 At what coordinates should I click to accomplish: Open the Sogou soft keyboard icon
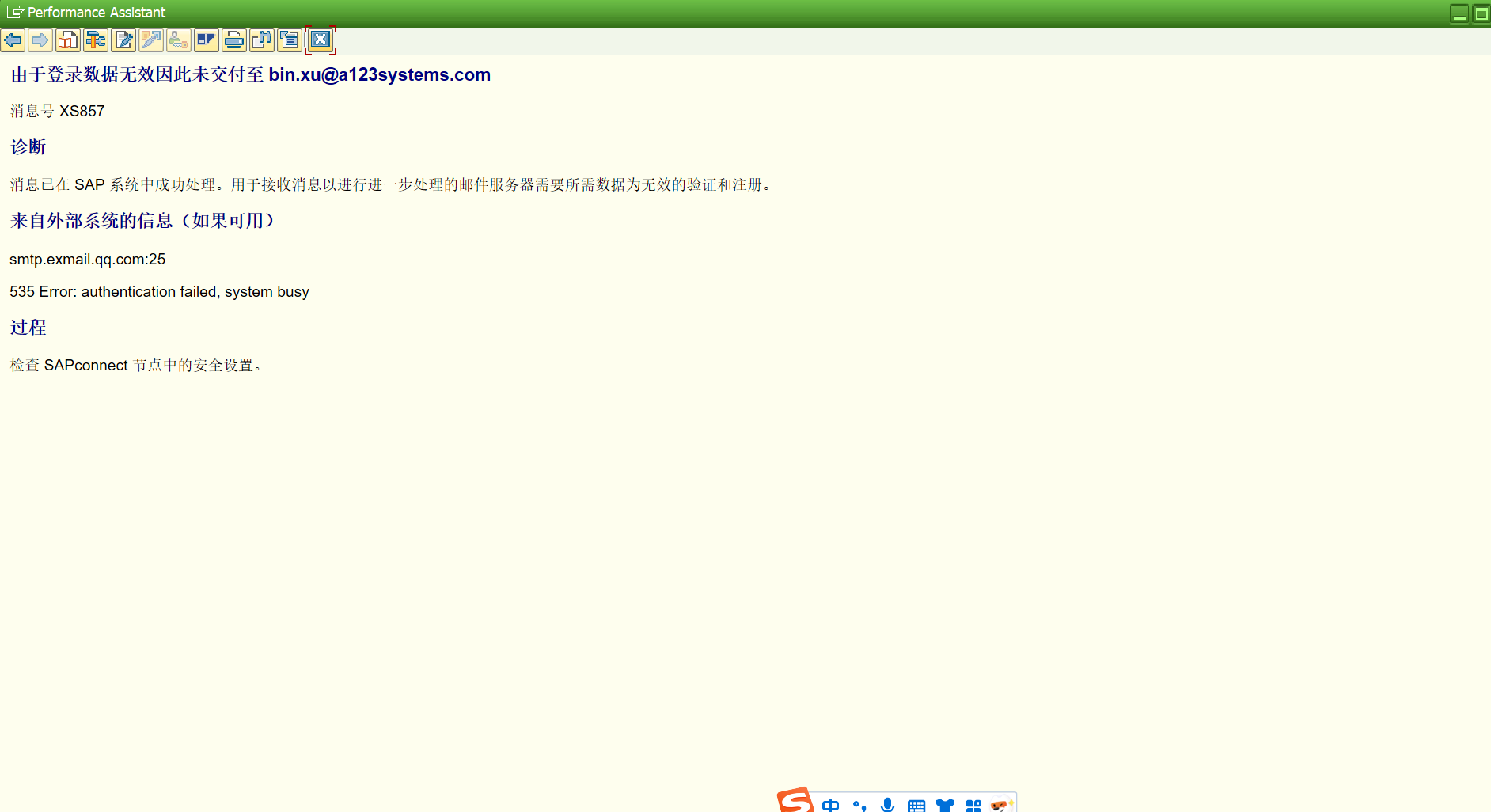click(916, 805)
